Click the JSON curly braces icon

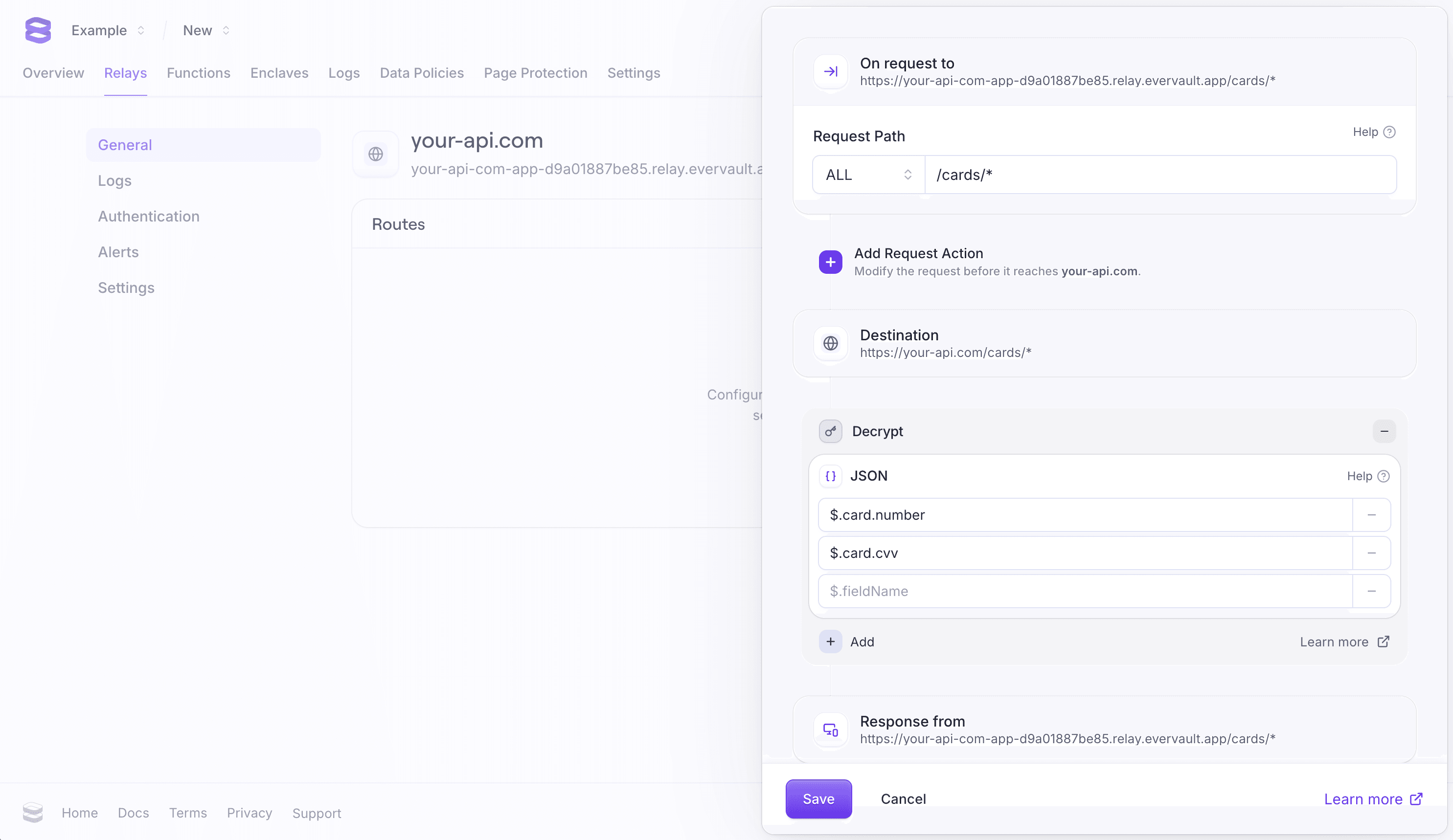[x=830, y=476]
